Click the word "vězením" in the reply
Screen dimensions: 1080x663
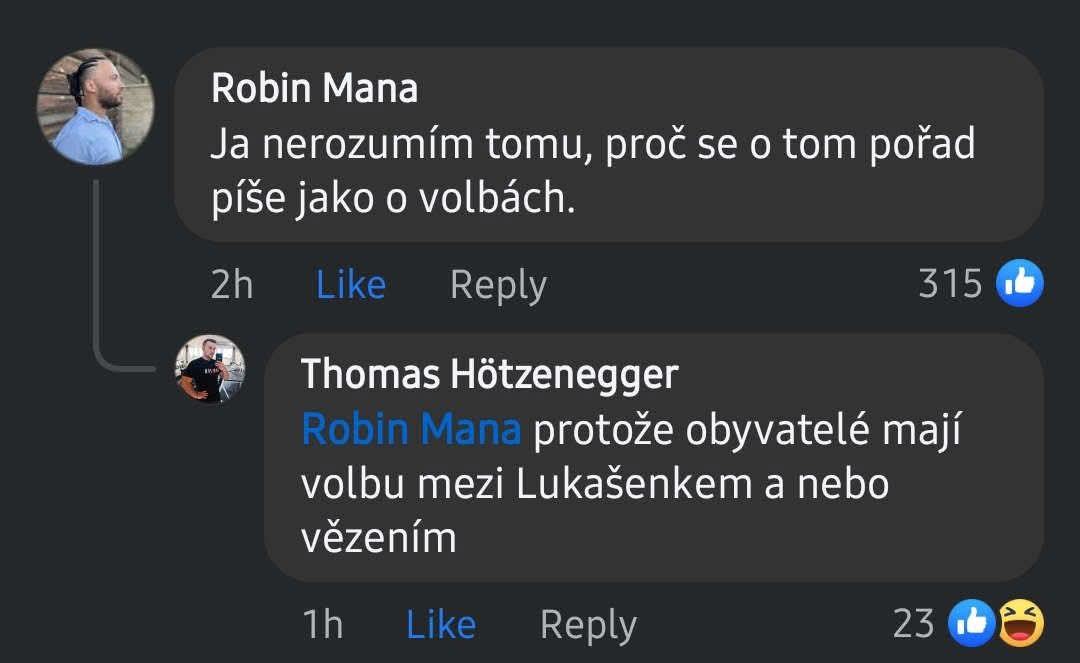(378, 538)
